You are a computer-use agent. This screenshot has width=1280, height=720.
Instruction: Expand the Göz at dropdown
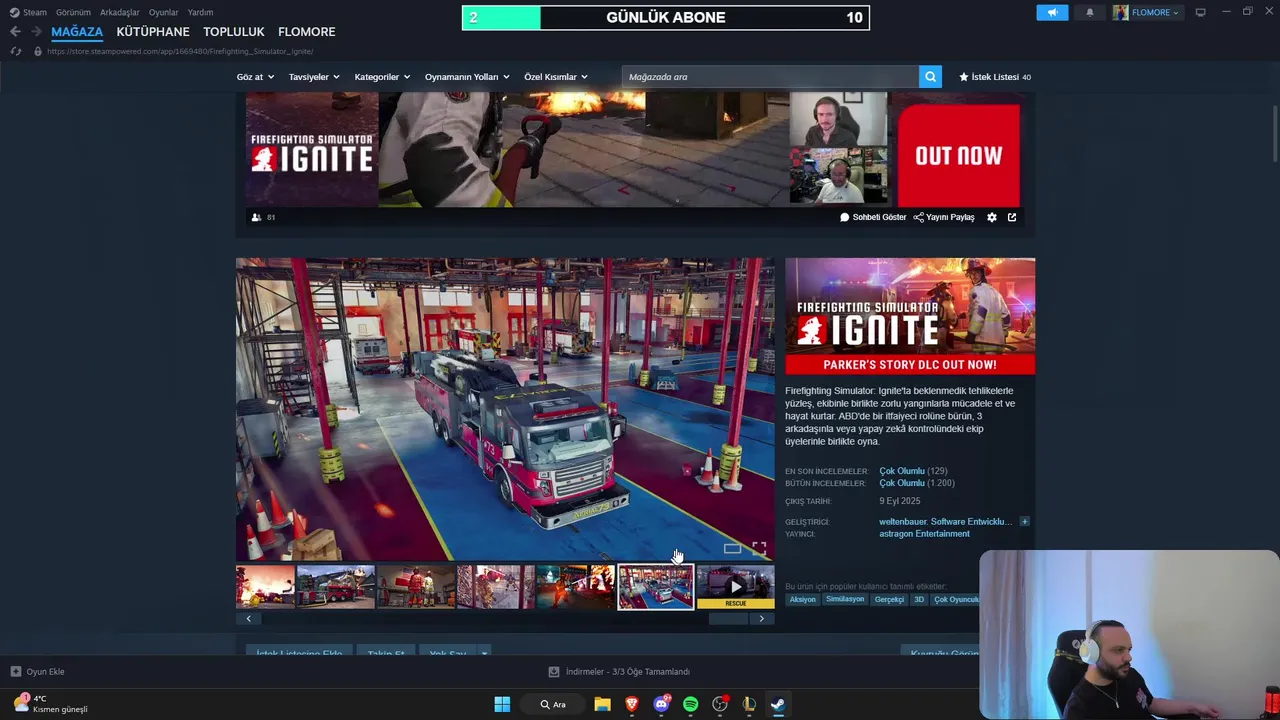click(x=255, y=77)
